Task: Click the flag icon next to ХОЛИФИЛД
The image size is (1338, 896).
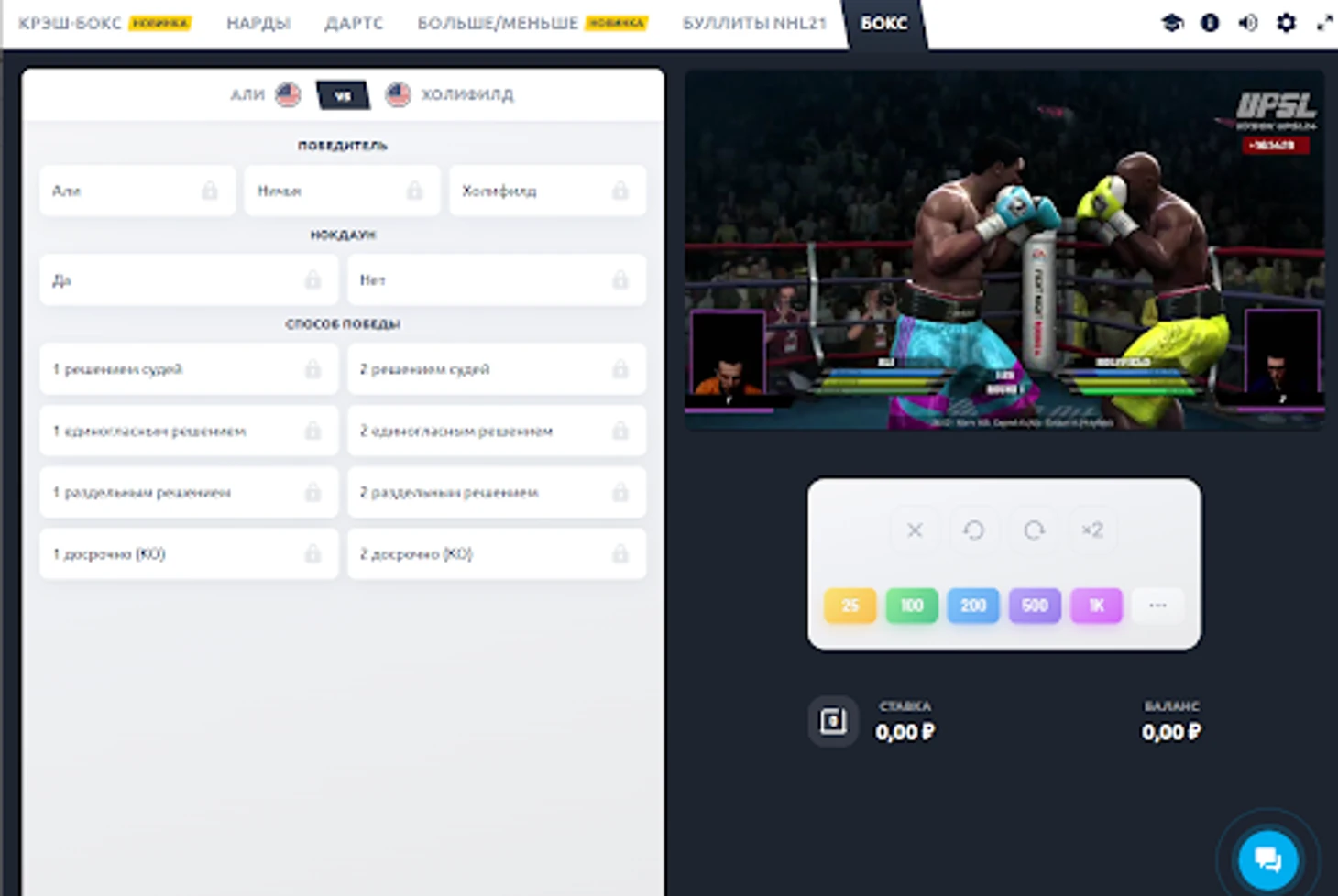Action: click(398, 94)
